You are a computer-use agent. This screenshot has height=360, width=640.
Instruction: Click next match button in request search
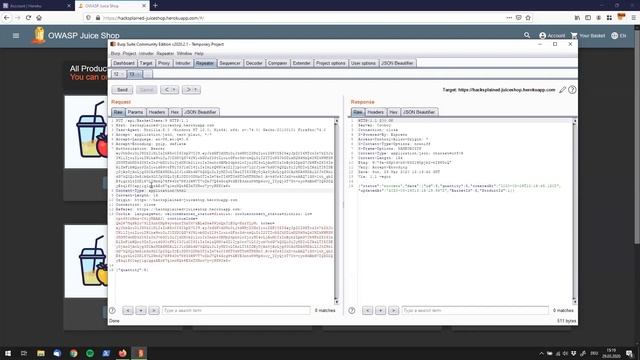point(154,311)
